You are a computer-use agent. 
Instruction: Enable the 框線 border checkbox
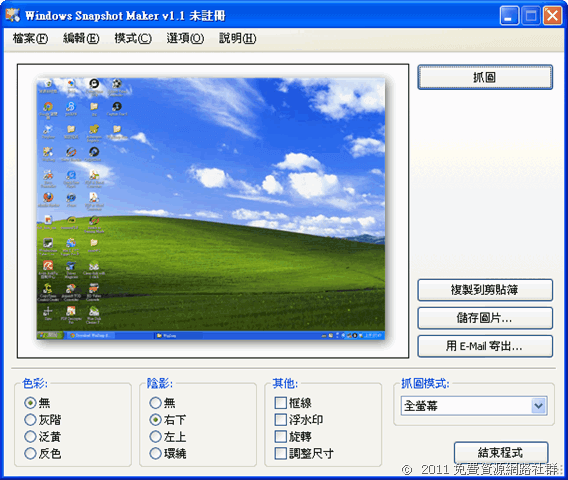pyautogui.click(x=293, y=402)
